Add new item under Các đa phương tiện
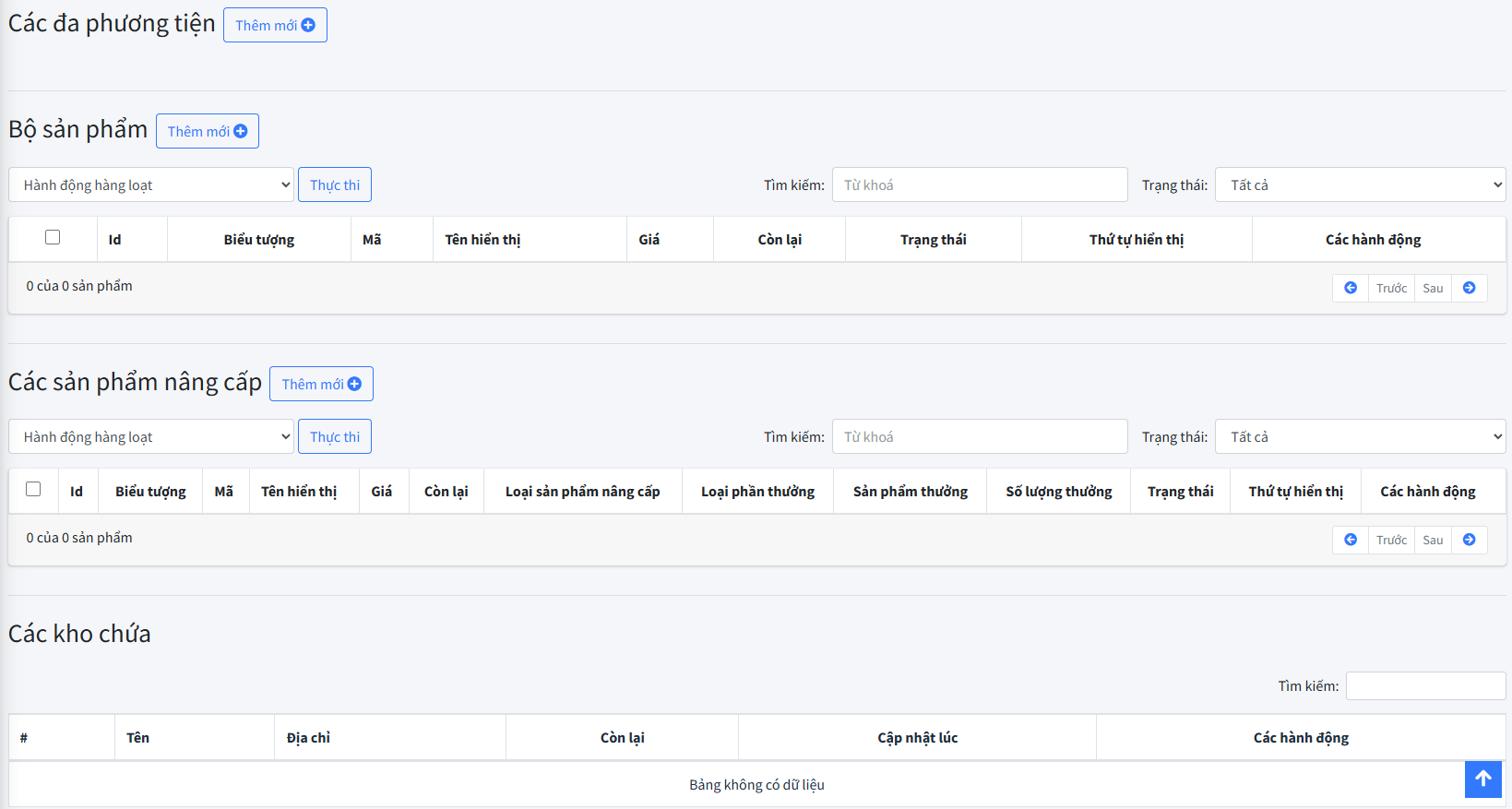 point(275,25)
